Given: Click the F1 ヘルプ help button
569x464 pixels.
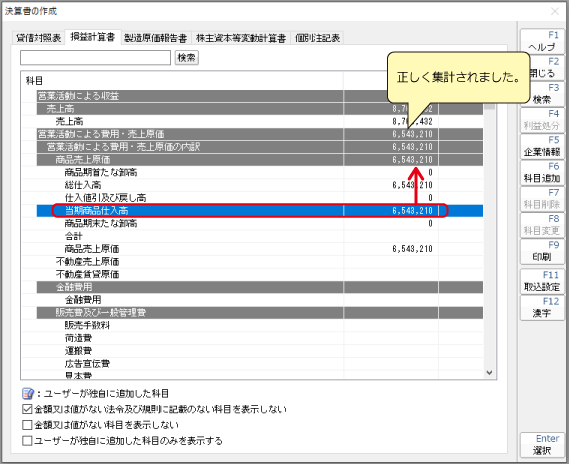Looking at the screenshot, I should (542, 41).
